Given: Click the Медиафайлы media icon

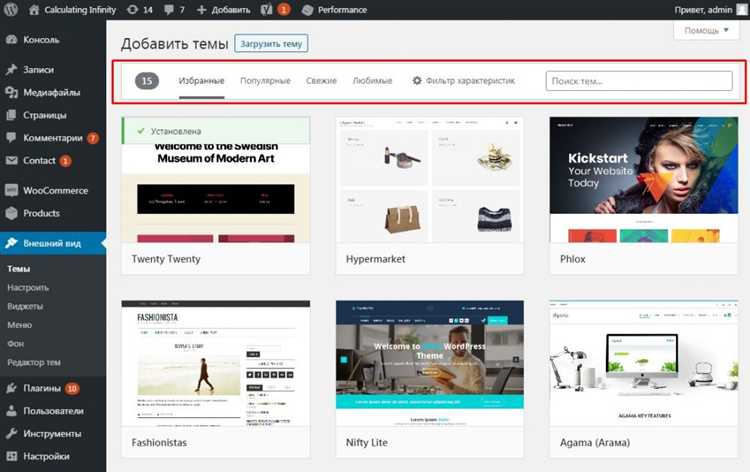Looking at the screenshot, I should pyautogui.click(x=11, y=92).
